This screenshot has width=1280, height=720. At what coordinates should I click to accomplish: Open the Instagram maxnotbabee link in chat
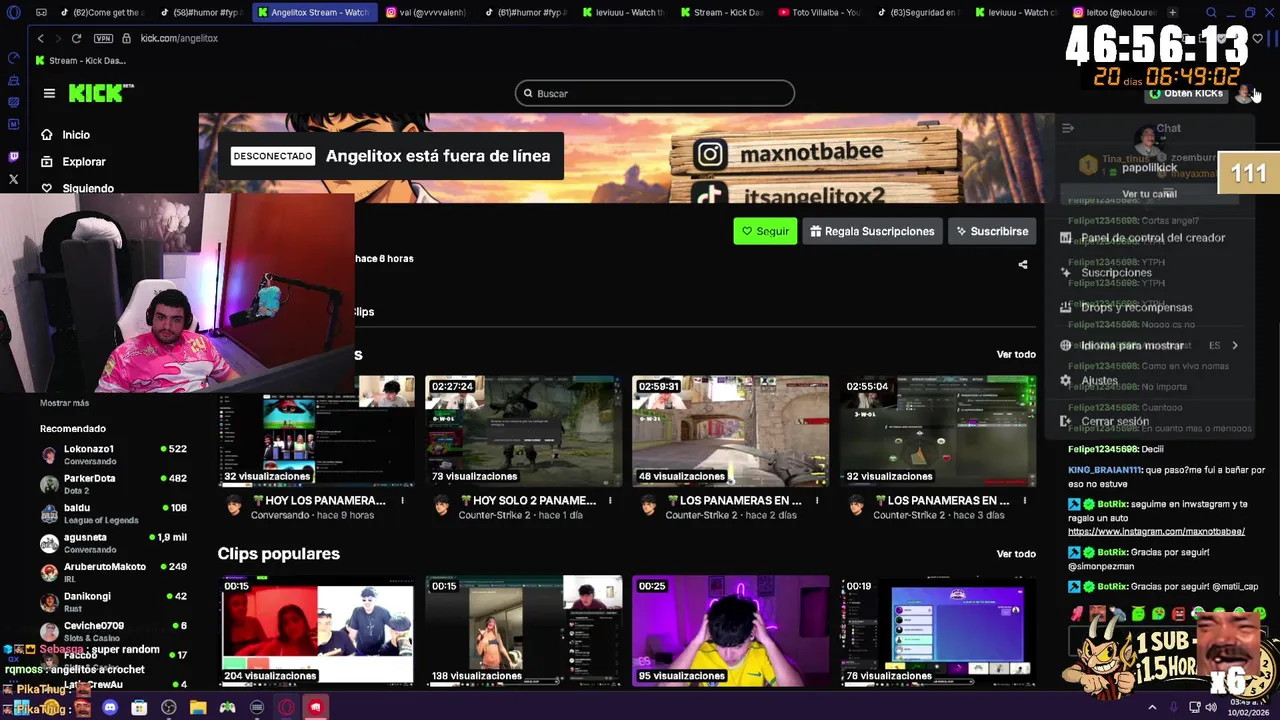point(1156,532)
